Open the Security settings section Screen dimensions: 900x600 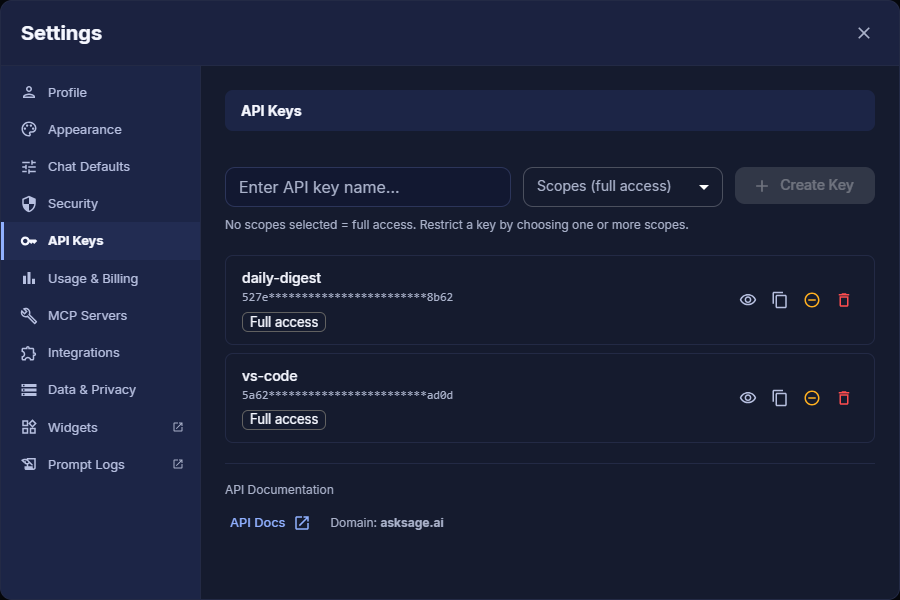(x=100, y=204)
